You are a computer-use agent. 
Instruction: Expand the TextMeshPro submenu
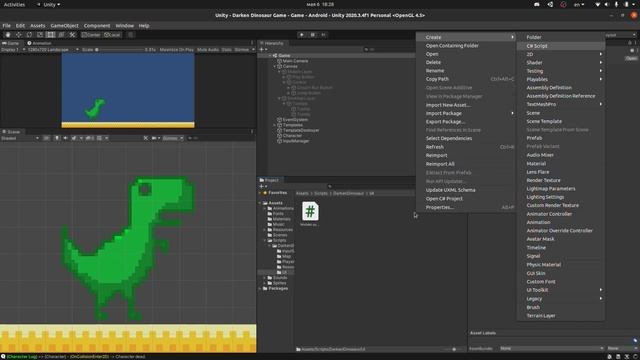pyautogui.click(x=560, y=104)
